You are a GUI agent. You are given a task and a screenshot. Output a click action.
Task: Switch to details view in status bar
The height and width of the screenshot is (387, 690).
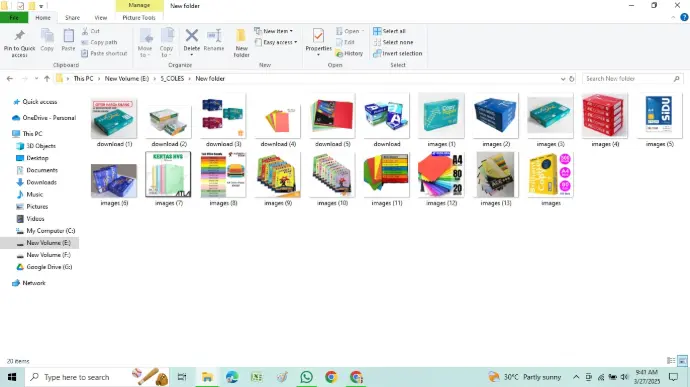click(671, 361)
